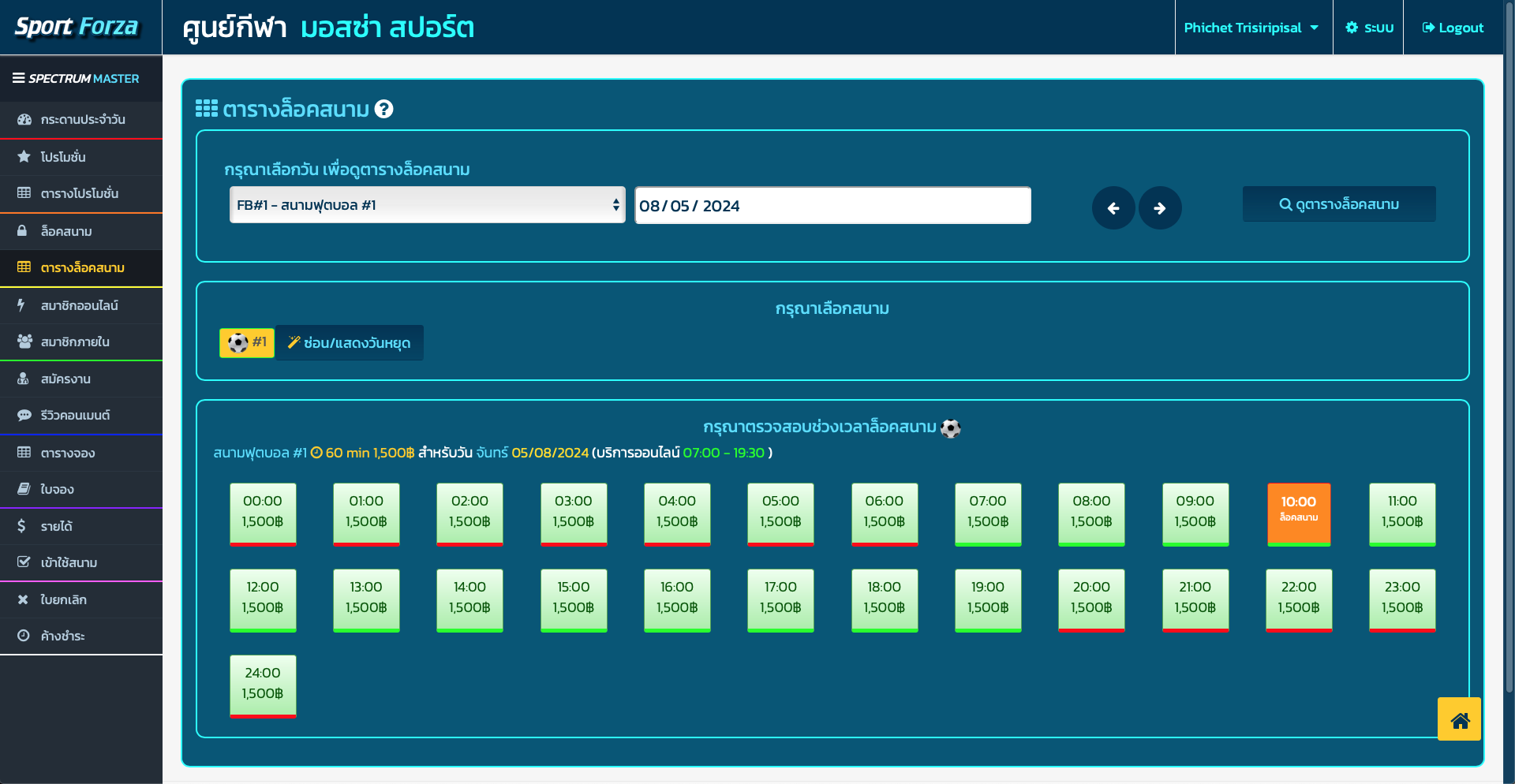The image size is (1515, 784).
Task: Click the dollar icon beside รายได้
Action: [x=21, y=526]
